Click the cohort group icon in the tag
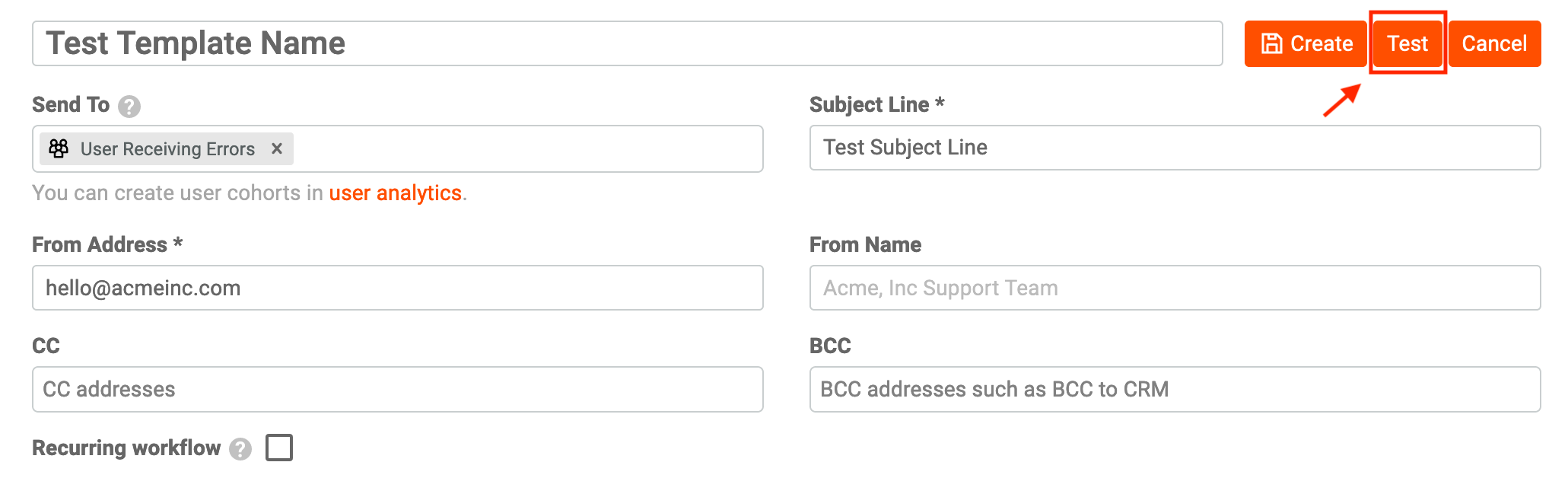 [x=59, y=148]
